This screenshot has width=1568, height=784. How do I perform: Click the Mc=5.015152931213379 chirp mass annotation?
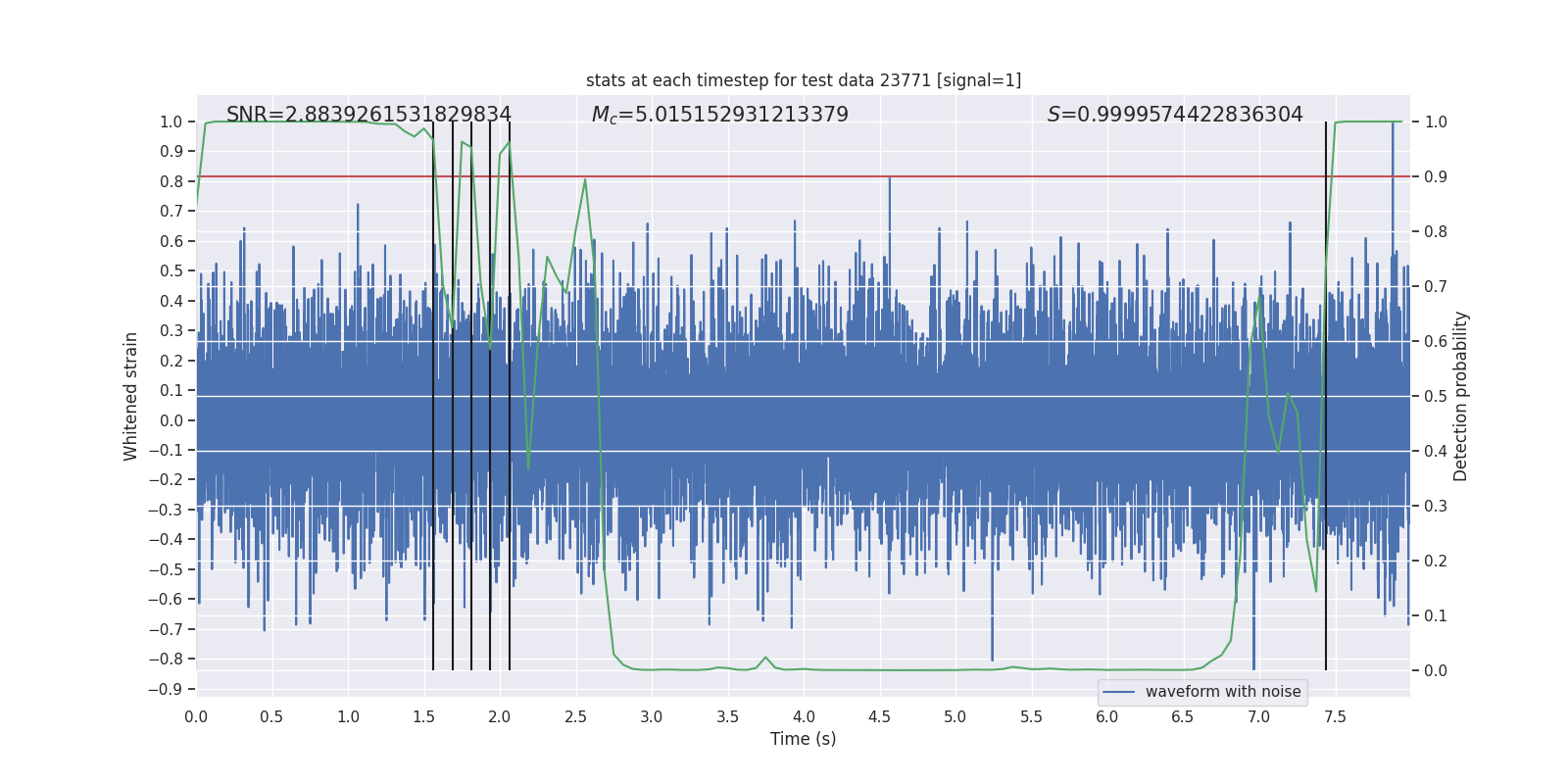[720, 115]
